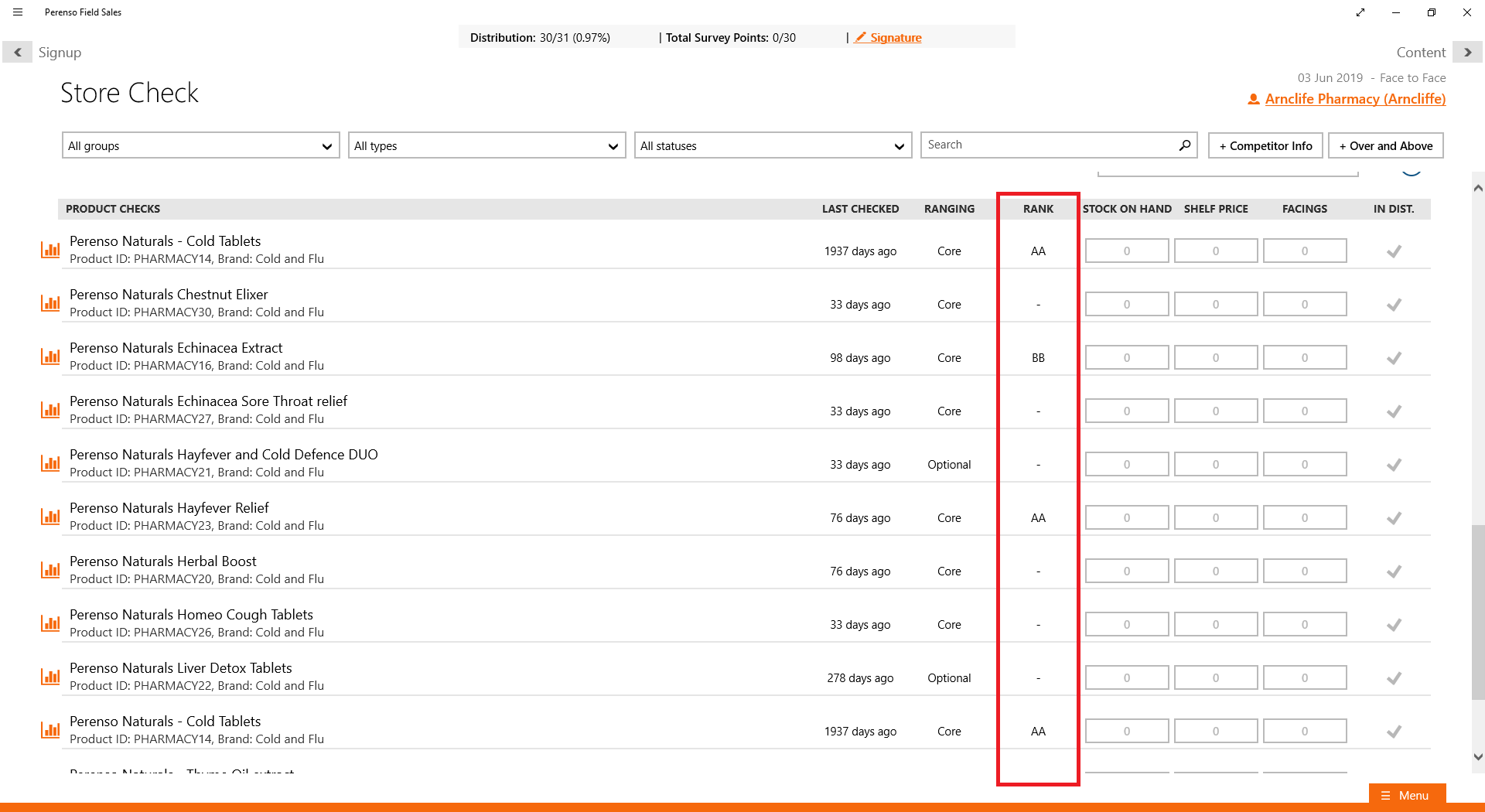Toggle In Dist. for Herbal Boost
Screen dimensions: 1485x812
coord(1394,571)
